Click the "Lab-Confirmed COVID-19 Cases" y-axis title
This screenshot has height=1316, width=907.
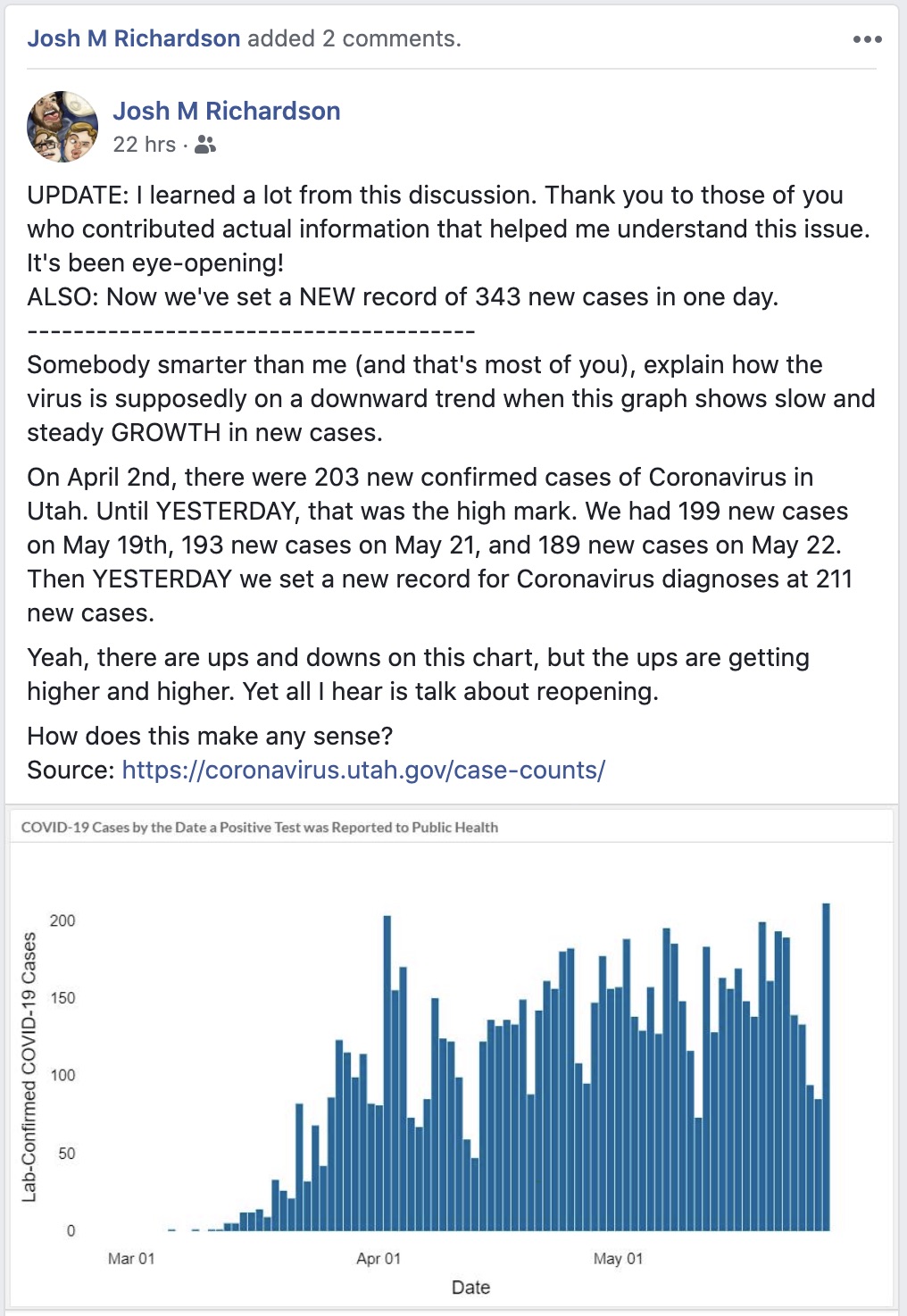tap(29, 1067)
